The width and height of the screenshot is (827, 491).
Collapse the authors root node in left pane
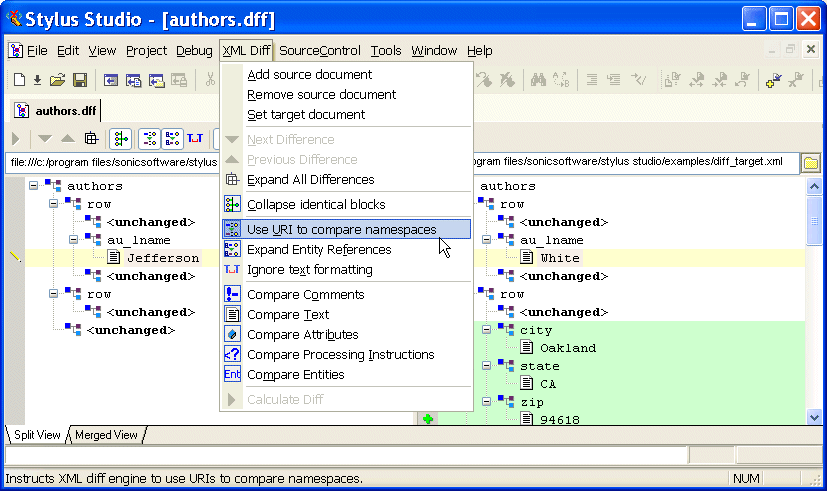click(x=35, y=186)
